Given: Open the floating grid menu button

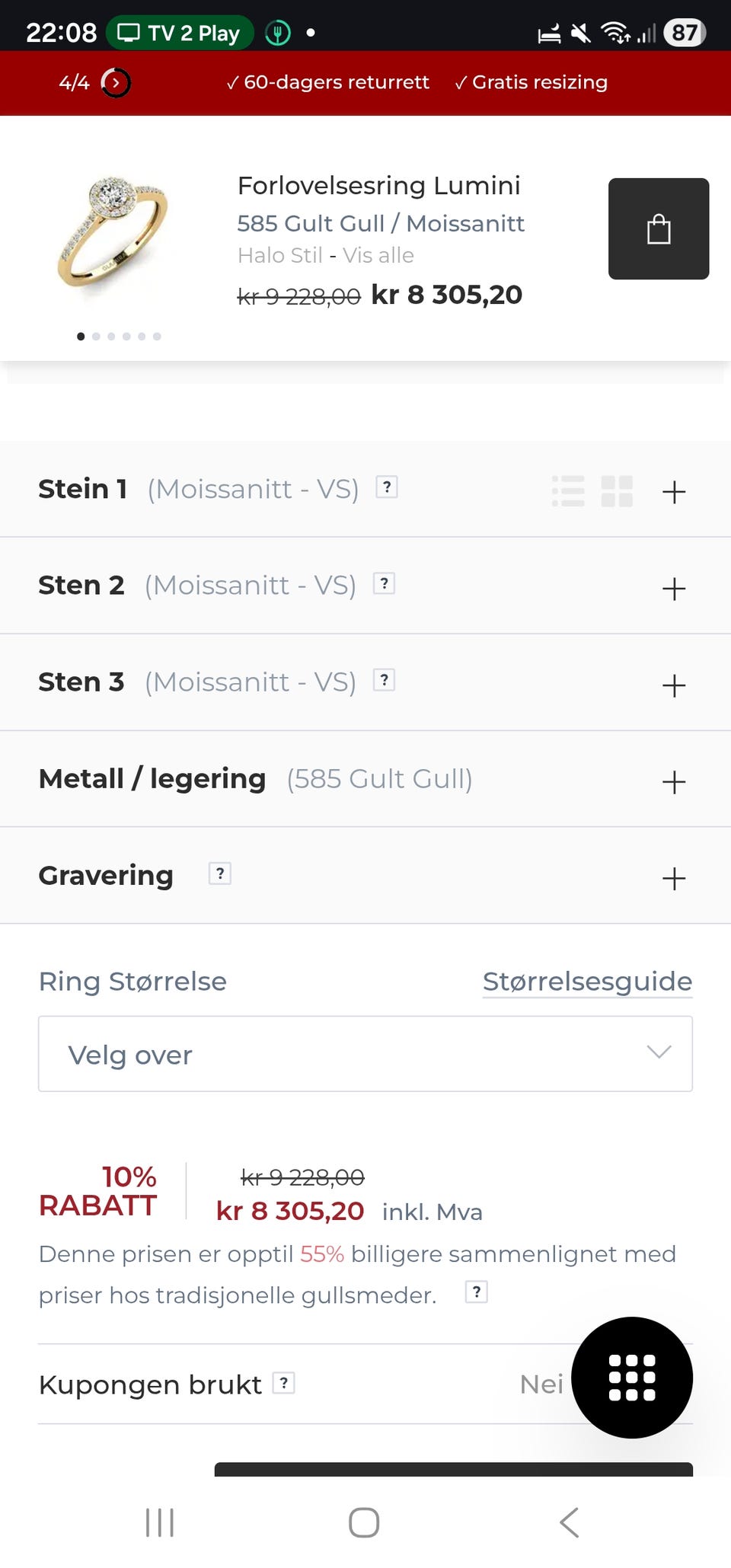Looking at the screenshot, I should coord(631,1377).
